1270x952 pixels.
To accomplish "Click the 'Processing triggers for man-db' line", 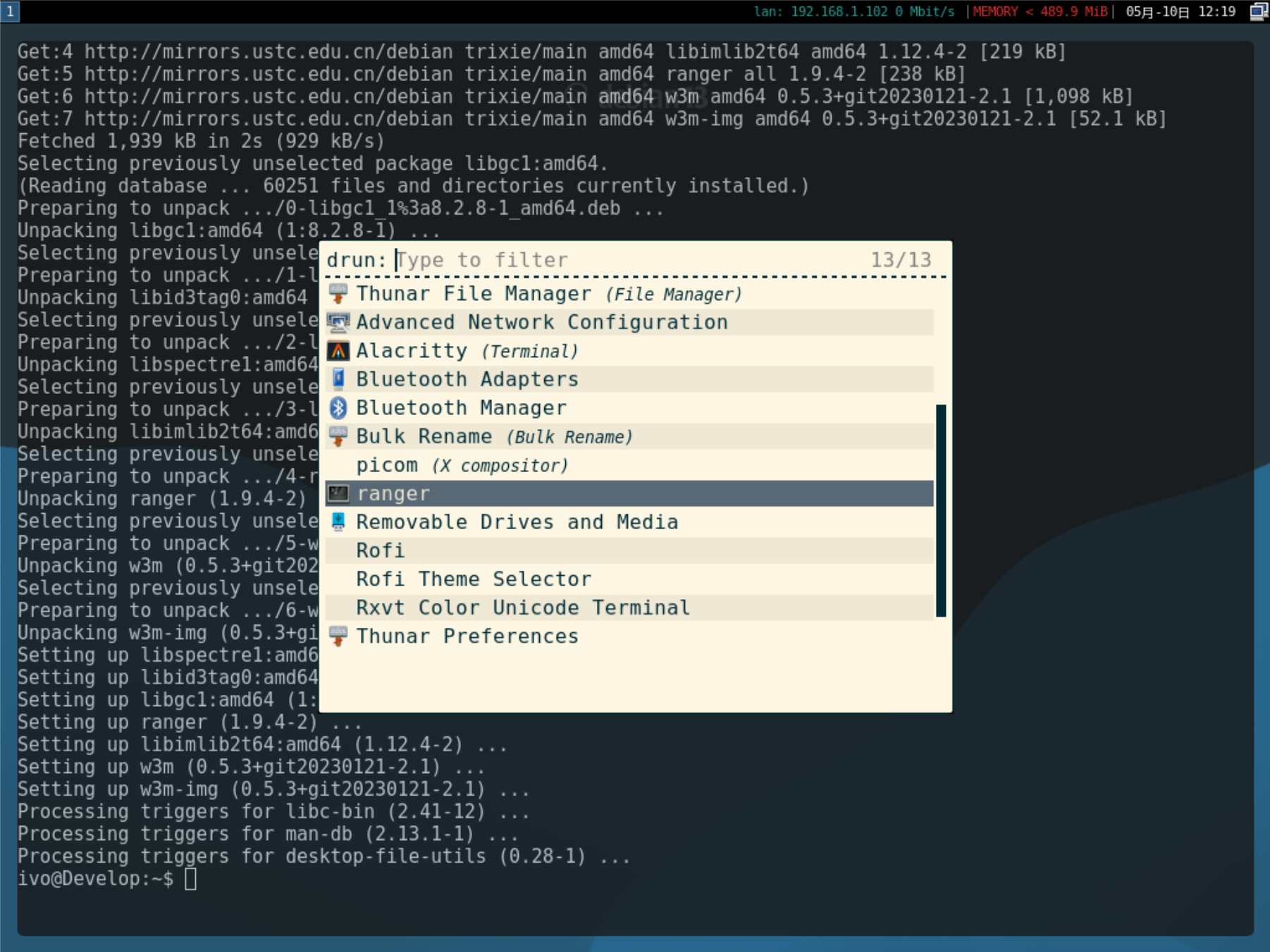I will click(268, 834).
